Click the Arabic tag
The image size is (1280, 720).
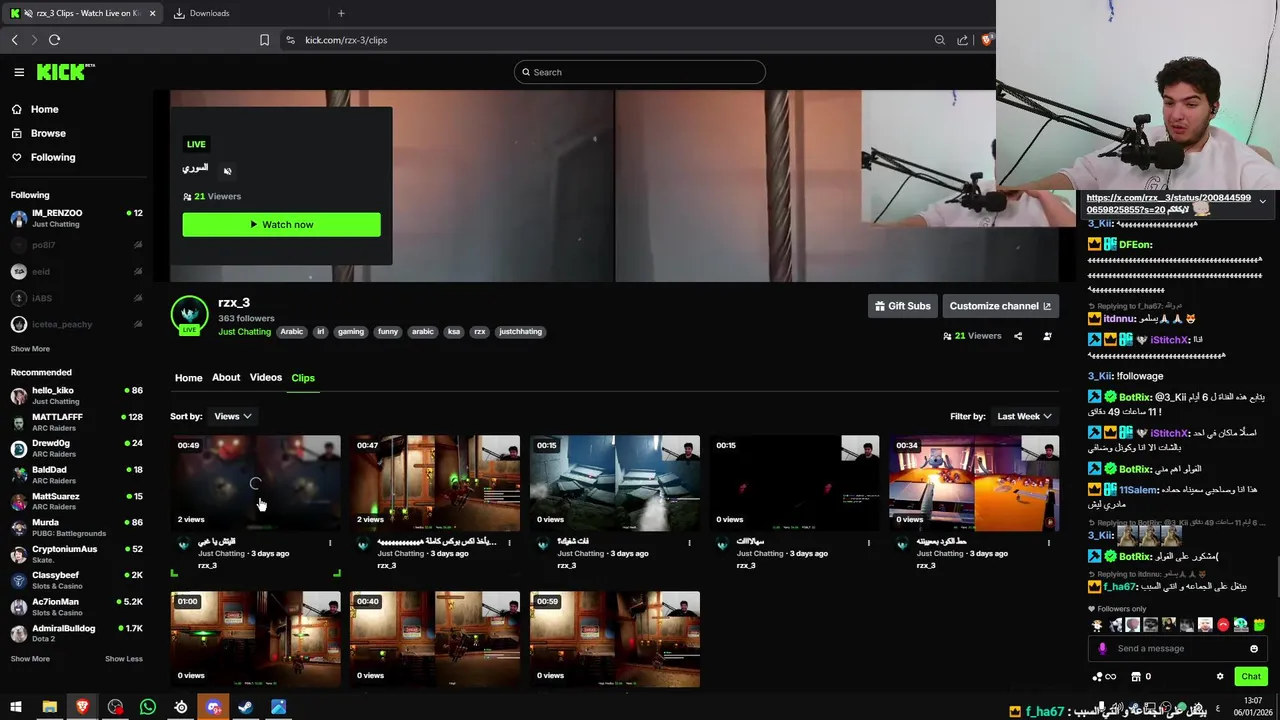click(291, 332)
